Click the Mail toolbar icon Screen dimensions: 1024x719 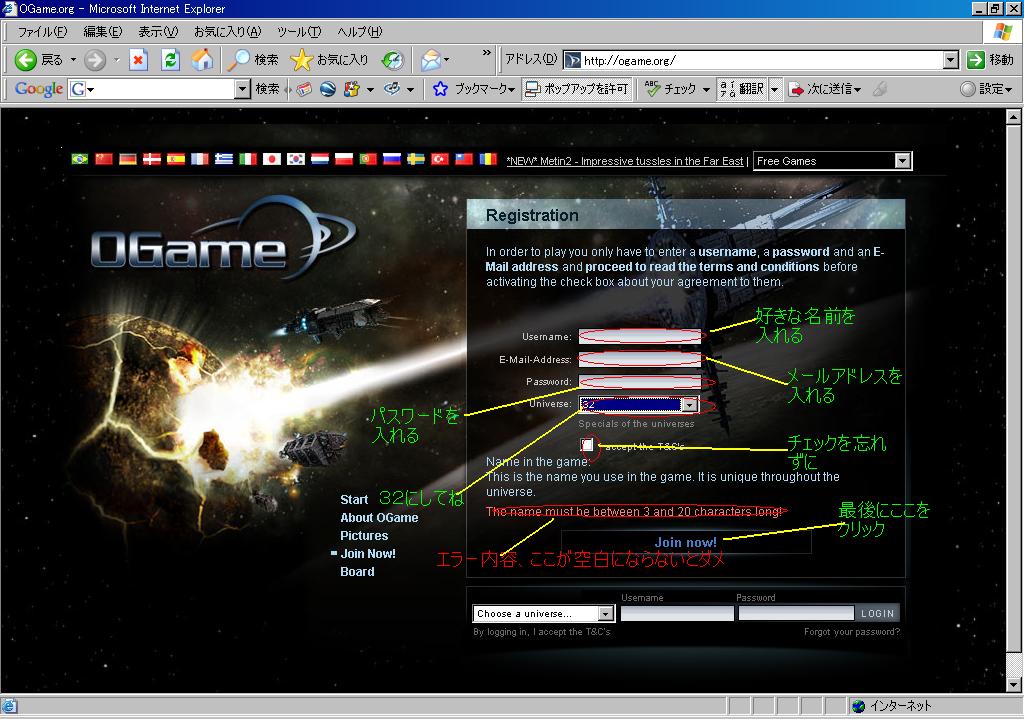431,60
